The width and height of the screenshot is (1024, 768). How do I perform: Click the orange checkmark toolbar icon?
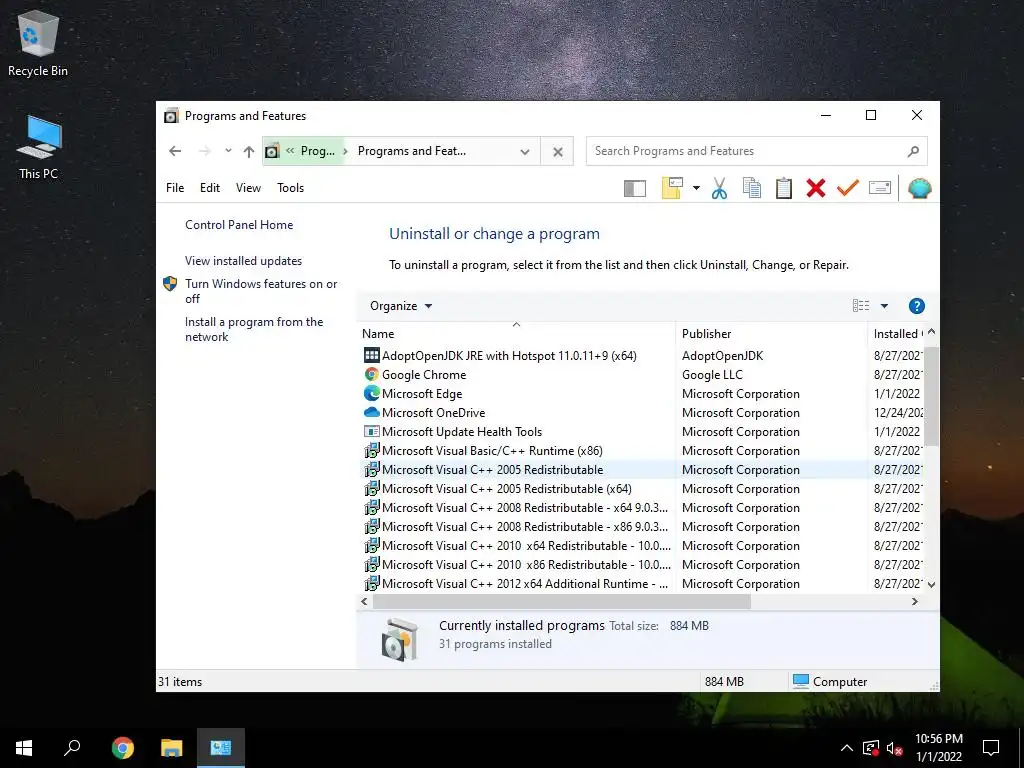click(x=848, y=188)
